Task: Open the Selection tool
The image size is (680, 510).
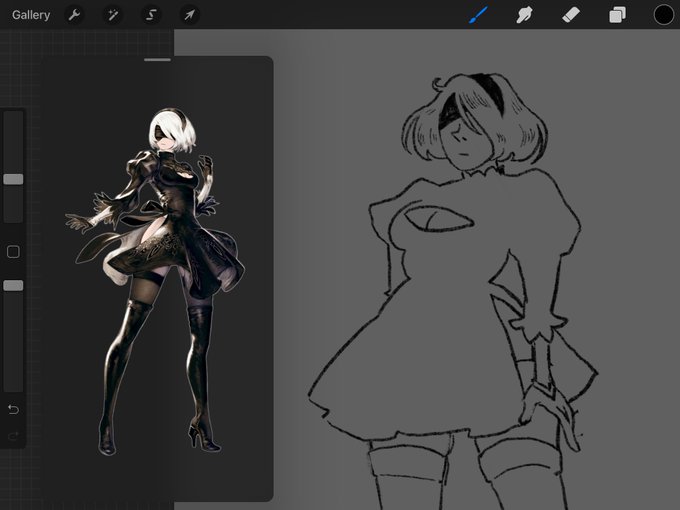Action: pos(151,15)
